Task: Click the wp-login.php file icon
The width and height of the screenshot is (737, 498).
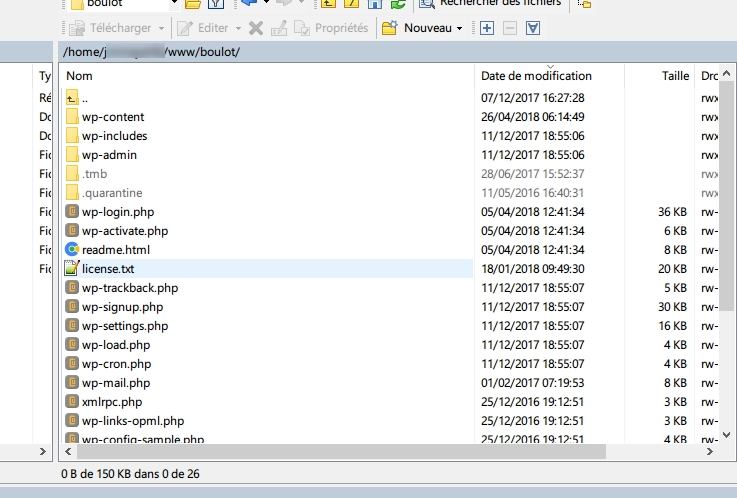Action: 72,211
